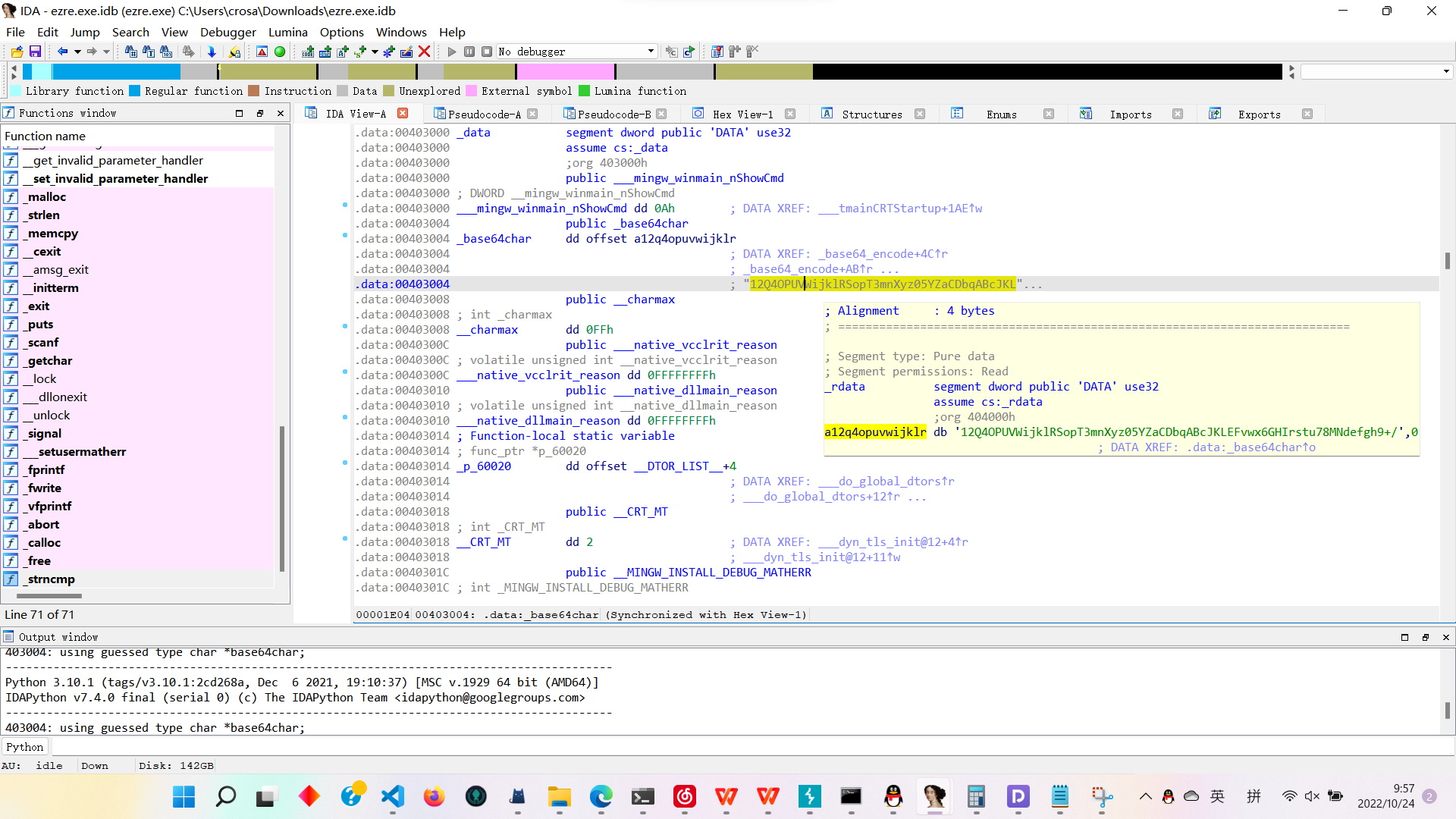The height and width of the screenshot is (819, 1456).
Task: Click the convert to code icon
Action: (x=308, y=52)
